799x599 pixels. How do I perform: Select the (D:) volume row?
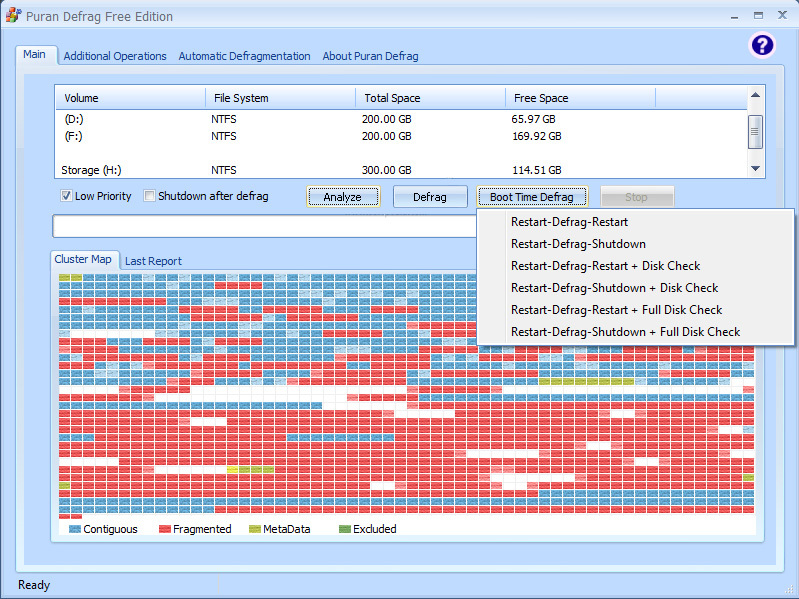coord(401,119)
